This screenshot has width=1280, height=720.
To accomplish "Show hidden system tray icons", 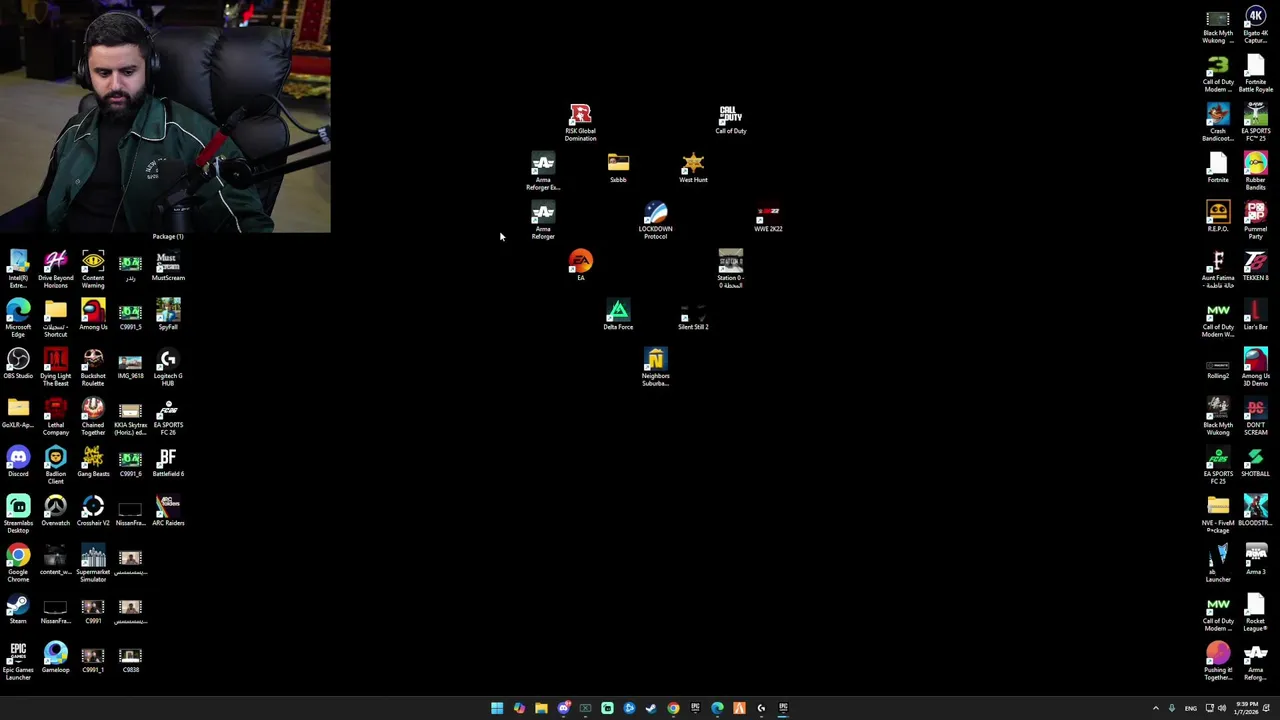I will [1156, 708].
